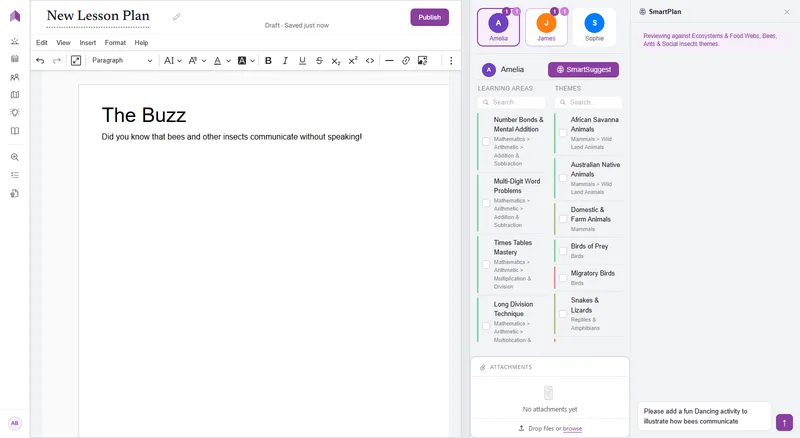This screenshot has height=438, width=800.
Task: Open the people icon in left sidebar
Action: tap(15, 77)
